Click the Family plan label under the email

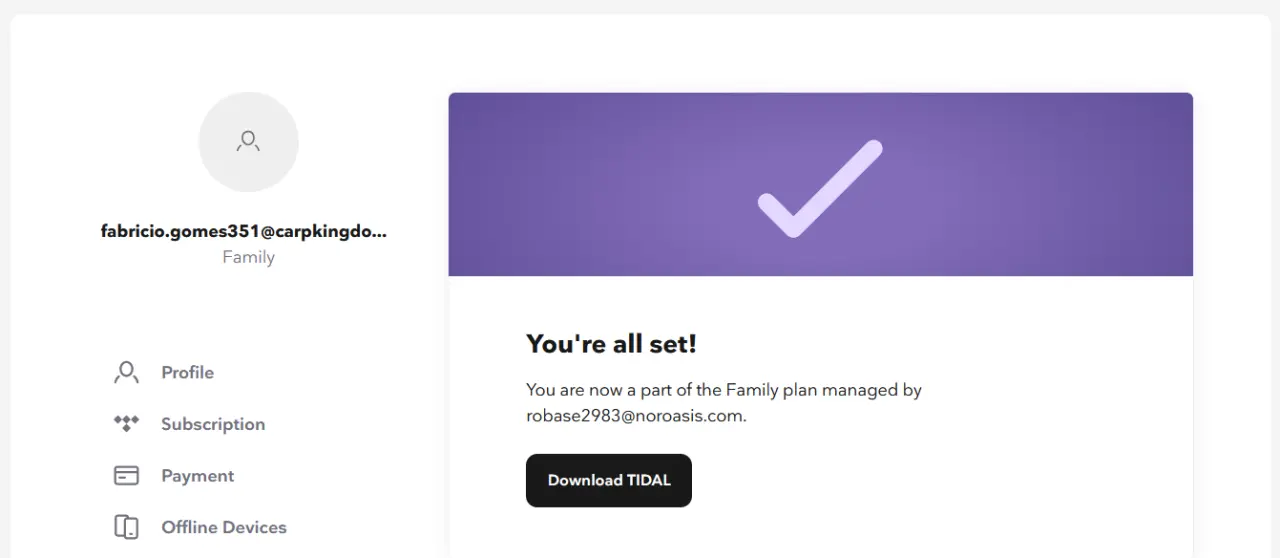248,257
